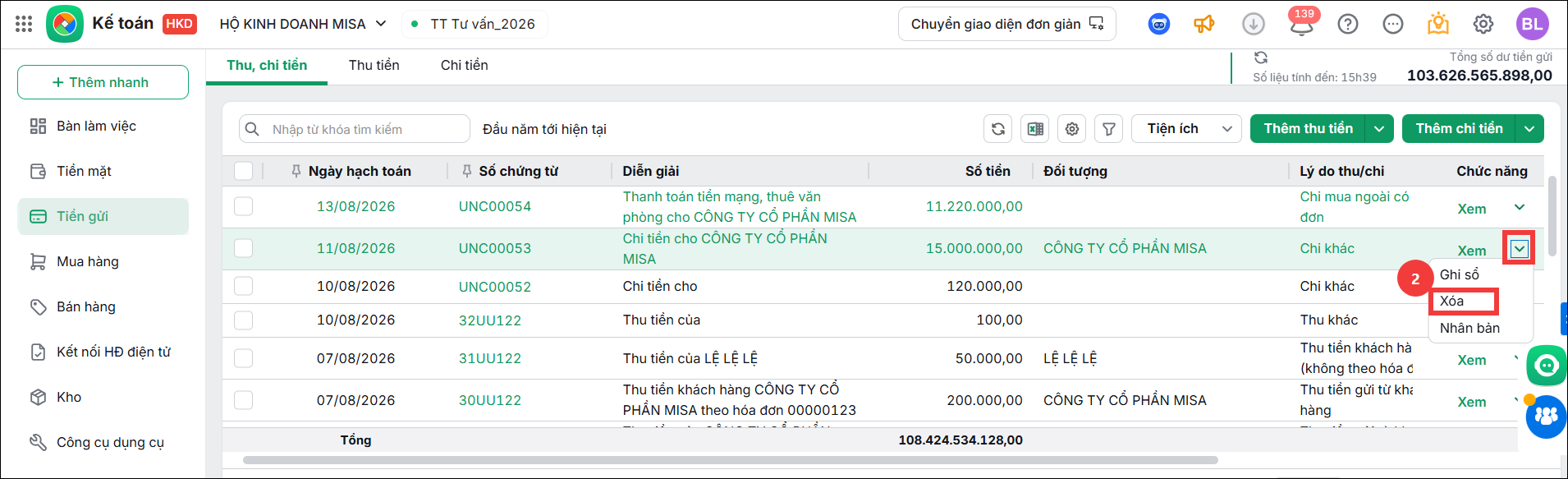Open Tiền mặt in the sidebar
1568x479 pixels.
pyautogui.click(x=103, y=171)
